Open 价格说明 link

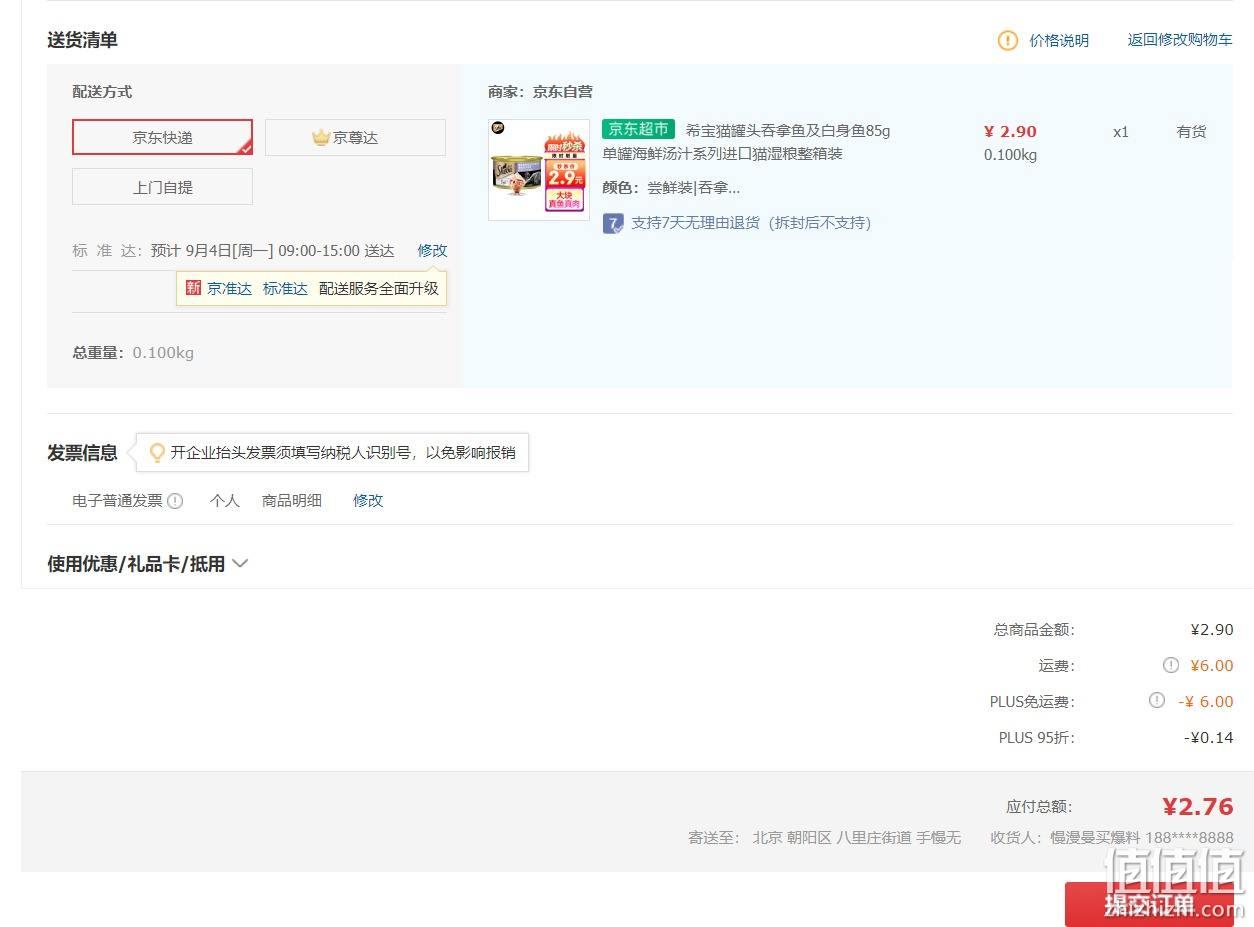click(x=1059, y=40)
